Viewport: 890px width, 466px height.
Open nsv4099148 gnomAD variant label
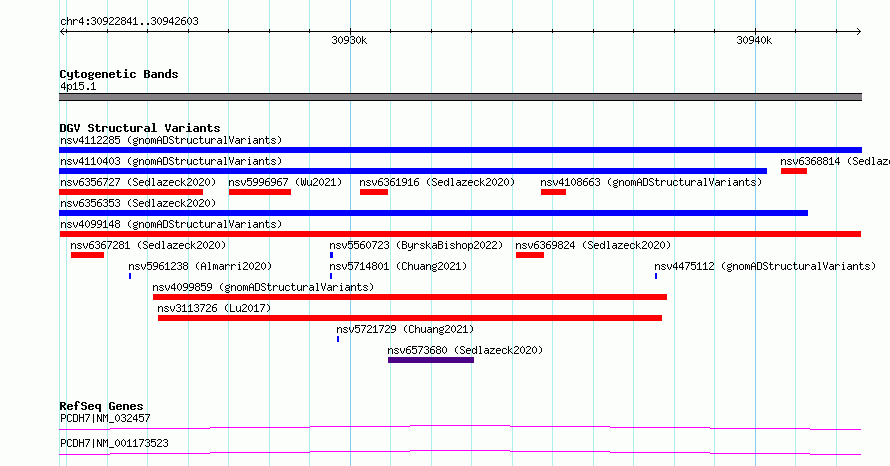171,224
